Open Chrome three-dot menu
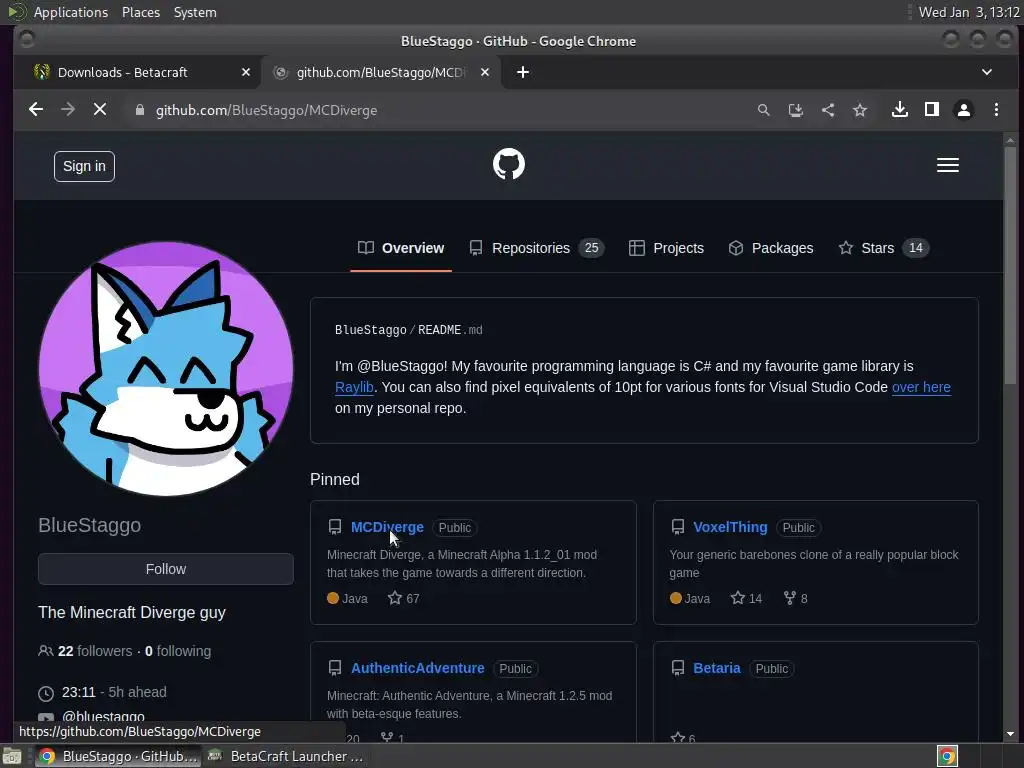This screenshot has width=1024, height=768. coord(996,110)
